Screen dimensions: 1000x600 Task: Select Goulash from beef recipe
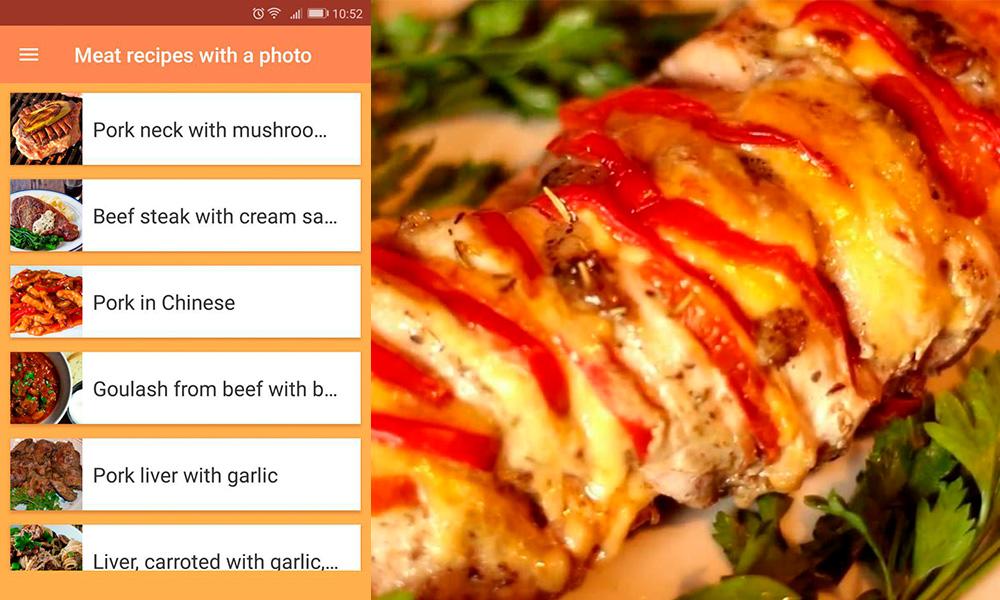click(x=186, y=388)
